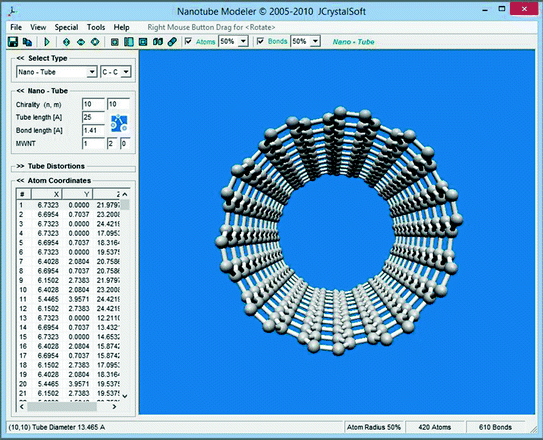Screen dimensions: 543x440
Task: Select atom row 11 in coordinates table
Action: tap(68, 299)
